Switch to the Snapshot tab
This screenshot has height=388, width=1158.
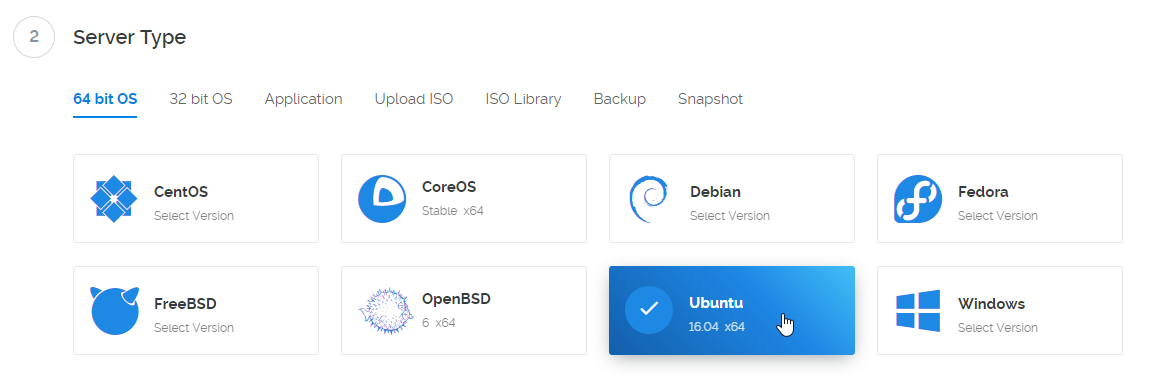pos(710,99)
